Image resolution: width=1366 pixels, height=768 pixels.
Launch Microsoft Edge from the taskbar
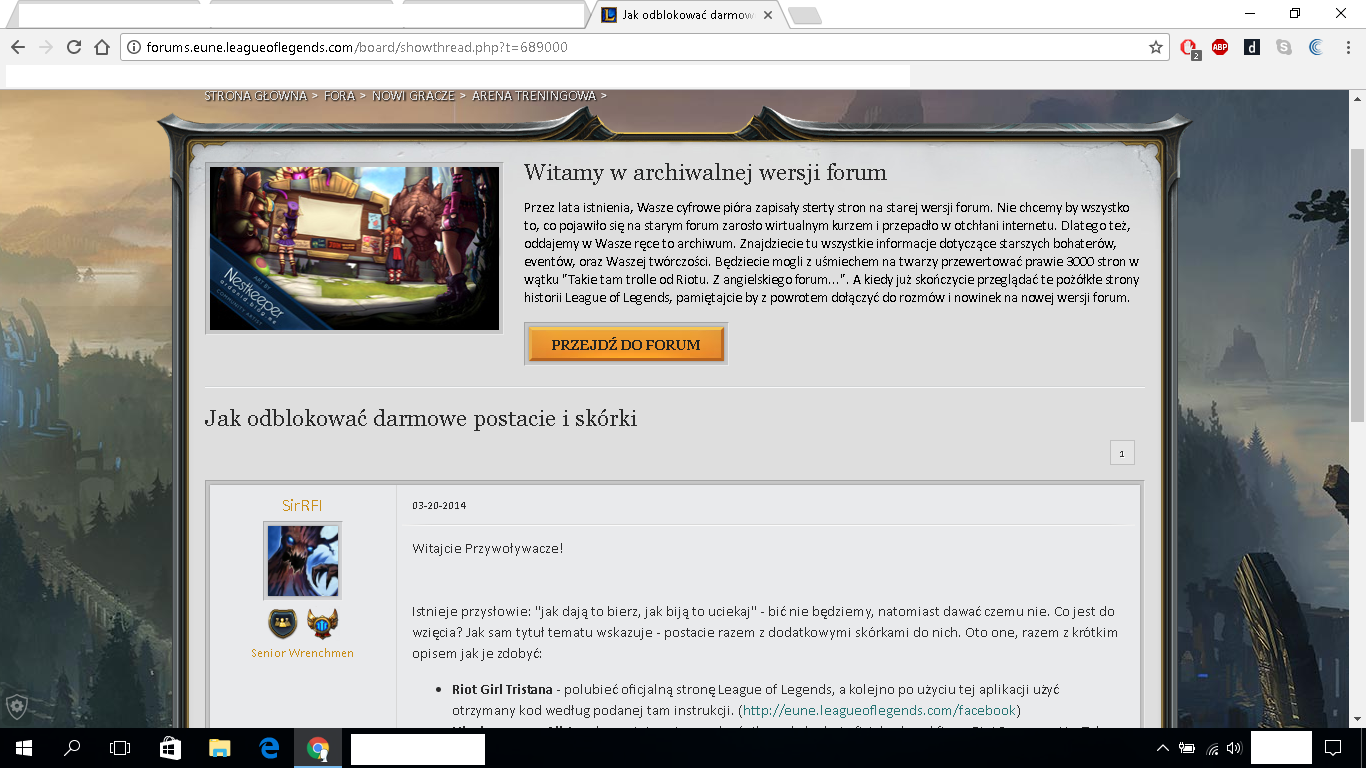point(268,748)
